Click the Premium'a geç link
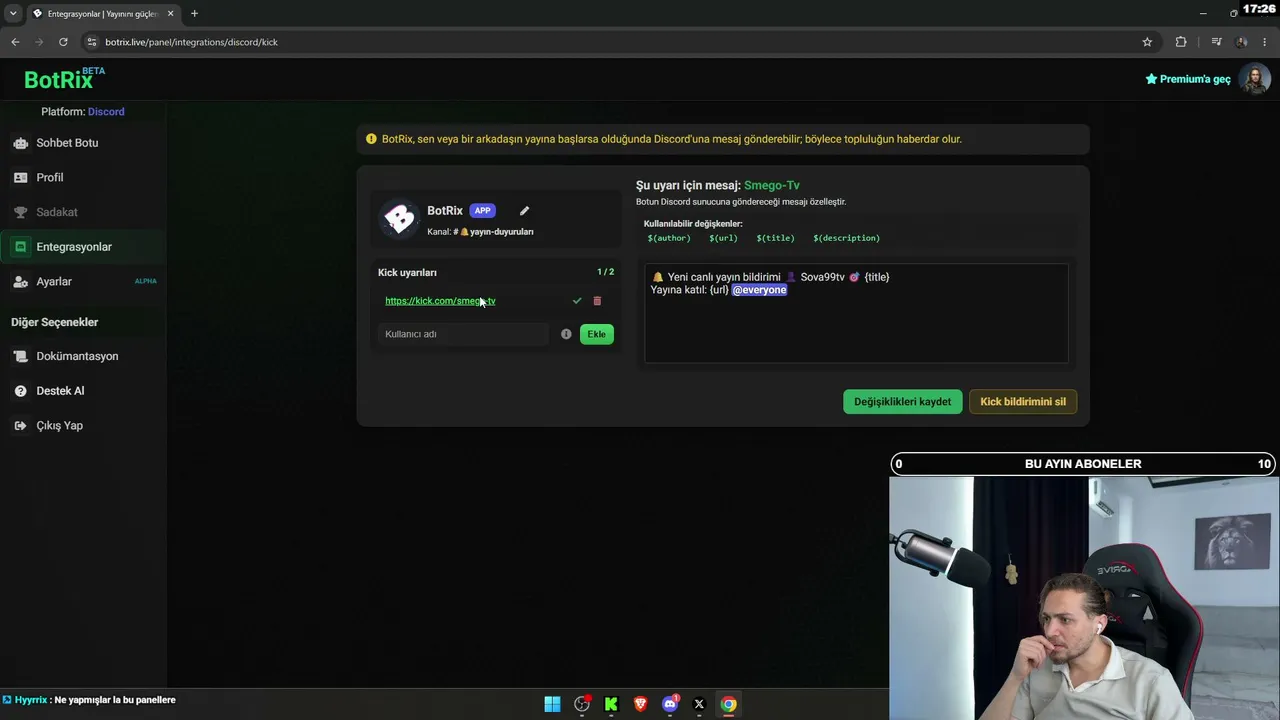This screenshot has height=720, width=1280. click(x=1188, y=79)
